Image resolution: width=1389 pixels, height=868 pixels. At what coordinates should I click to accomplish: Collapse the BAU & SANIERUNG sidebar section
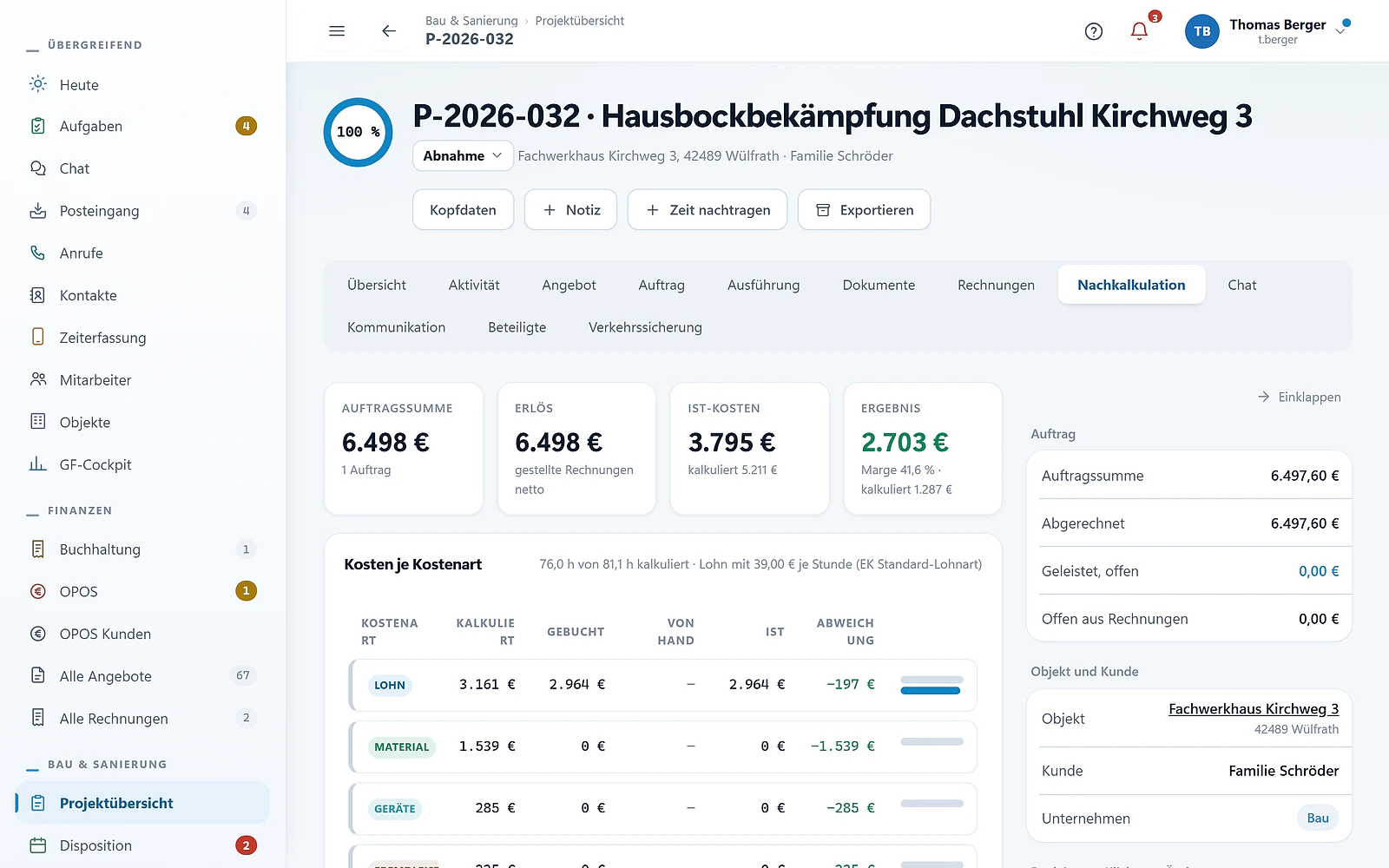pyautogui.click(x=96, y=765)
